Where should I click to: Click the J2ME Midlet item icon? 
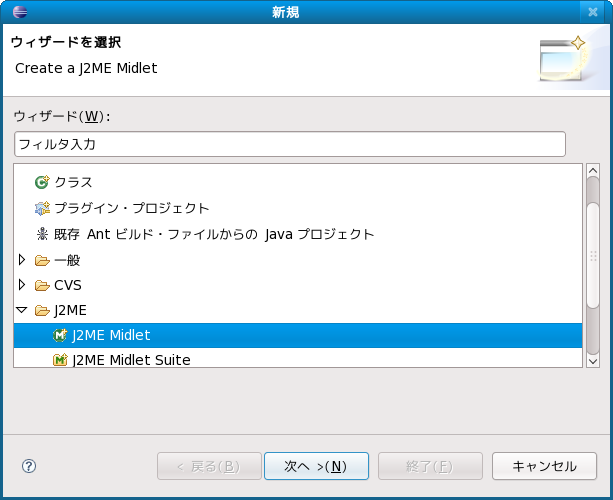tap(60, 336)
